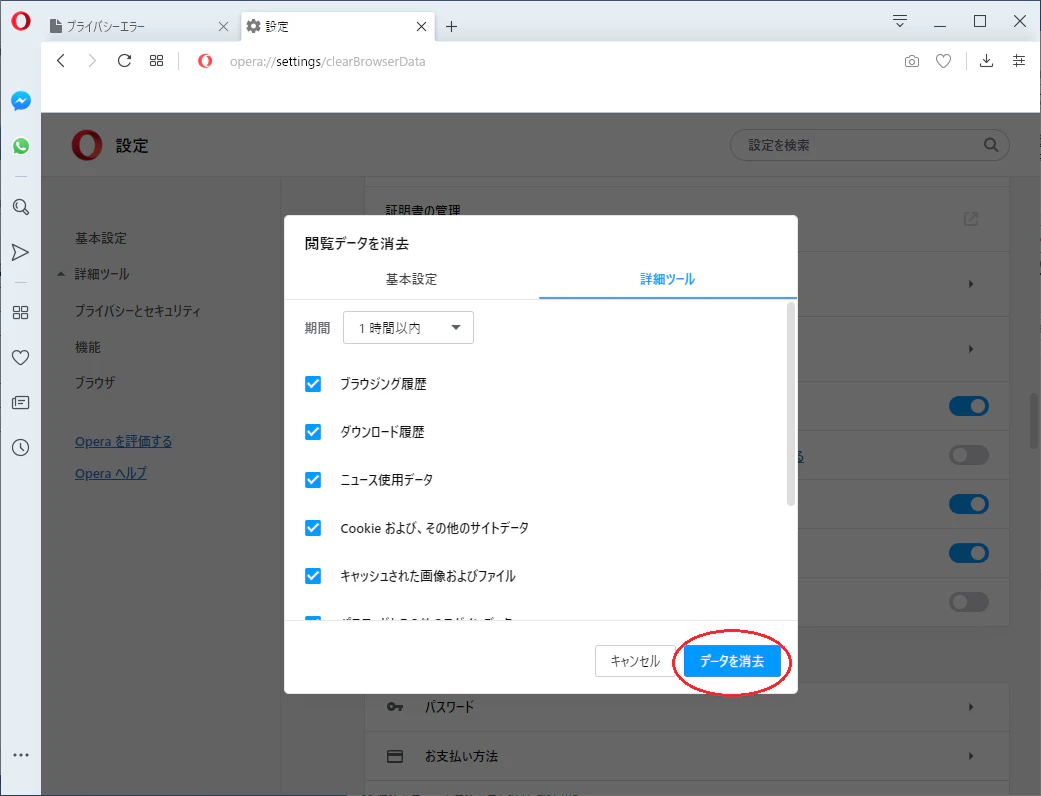Open Facebook Messenger from the sidebar

(x=21, y=100)
